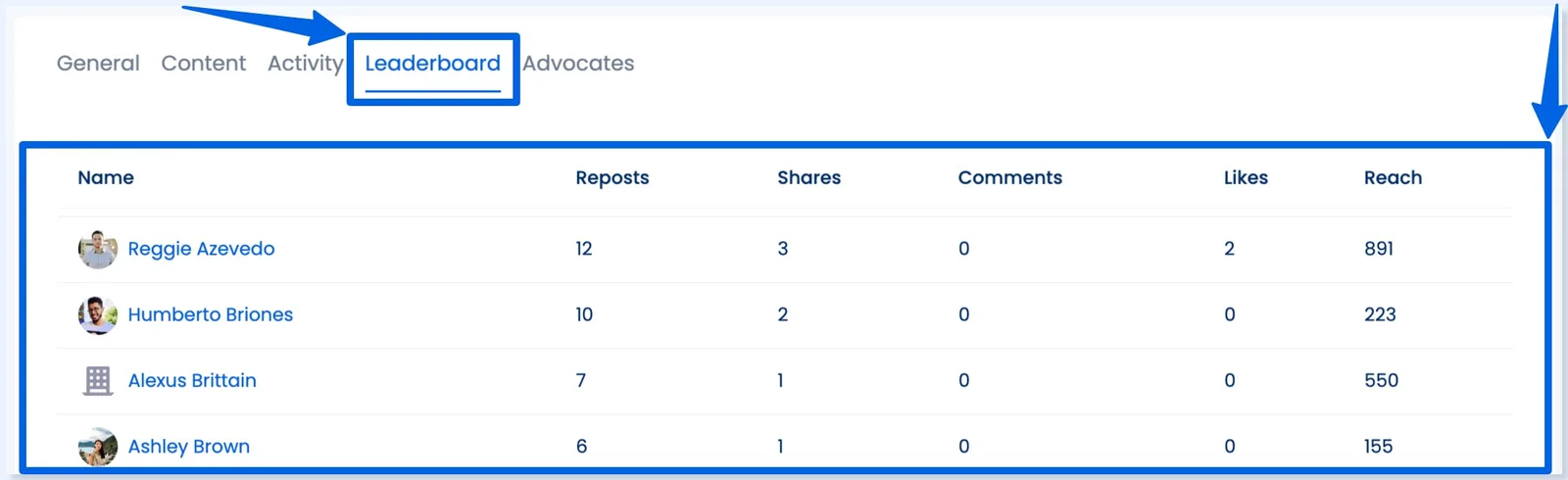The image size is (1568, 480).
Task: Click the building icon beside Alexus Brittain
Action: (x=98, y=381)
